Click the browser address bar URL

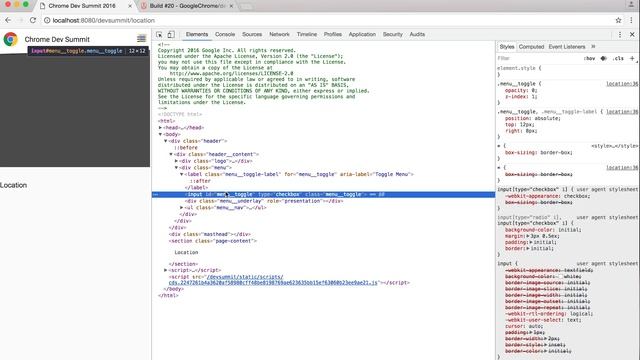point(104,20)
